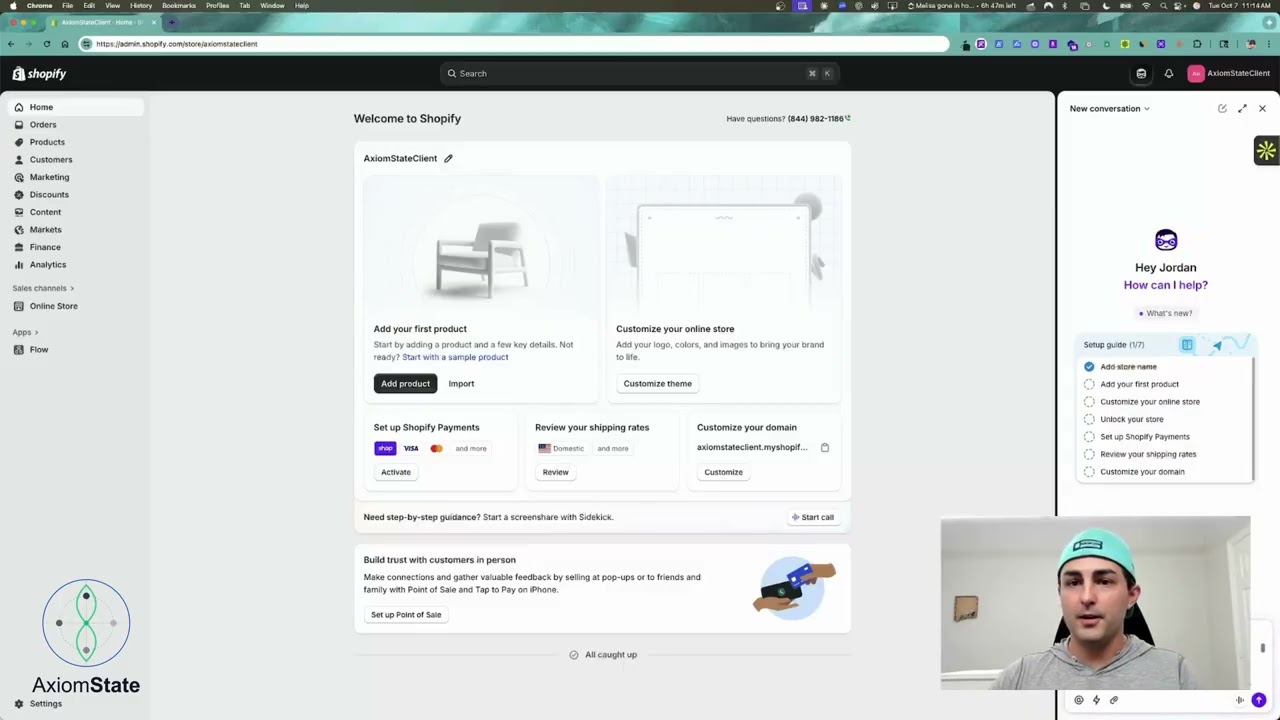Viewport: 1280px width, 720px height.
Task: Click the What's new? chip
Action: 1165,313
